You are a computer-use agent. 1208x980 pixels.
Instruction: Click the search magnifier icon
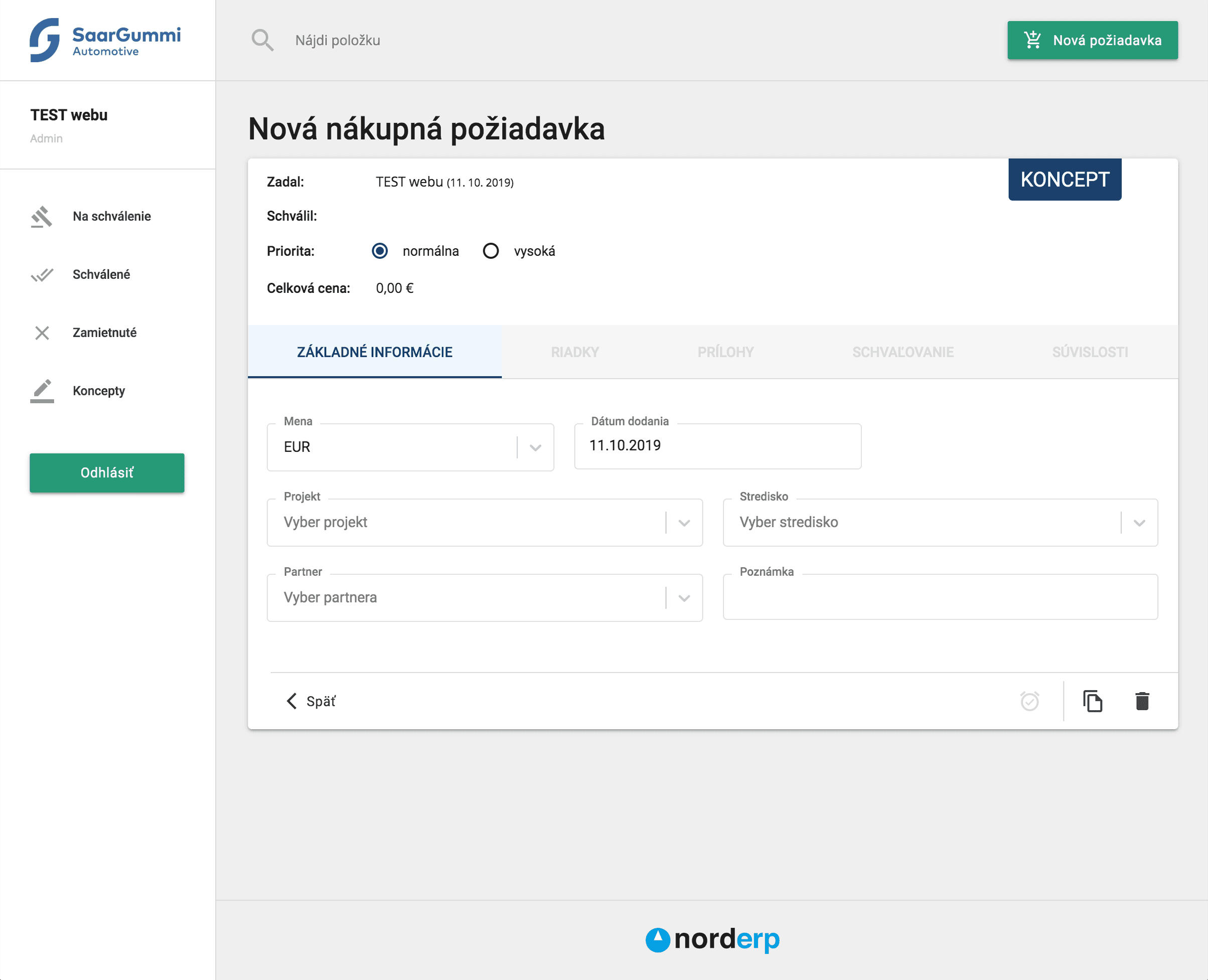(262, 40)
